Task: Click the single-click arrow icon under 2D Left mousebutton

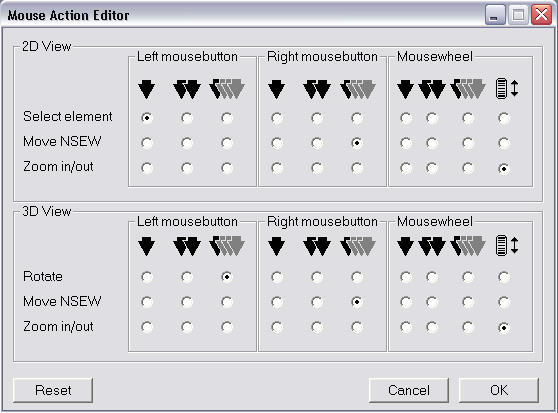Action: pos(146,89)
